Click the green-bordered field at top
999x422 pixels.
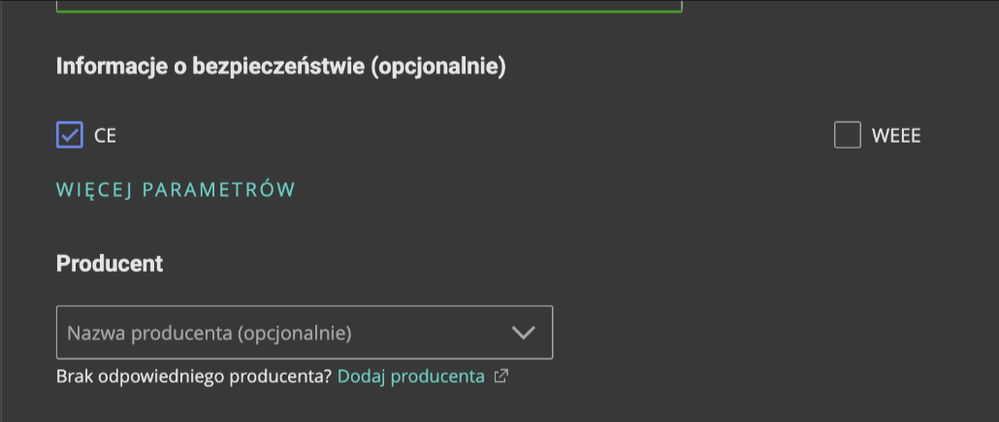369,5
